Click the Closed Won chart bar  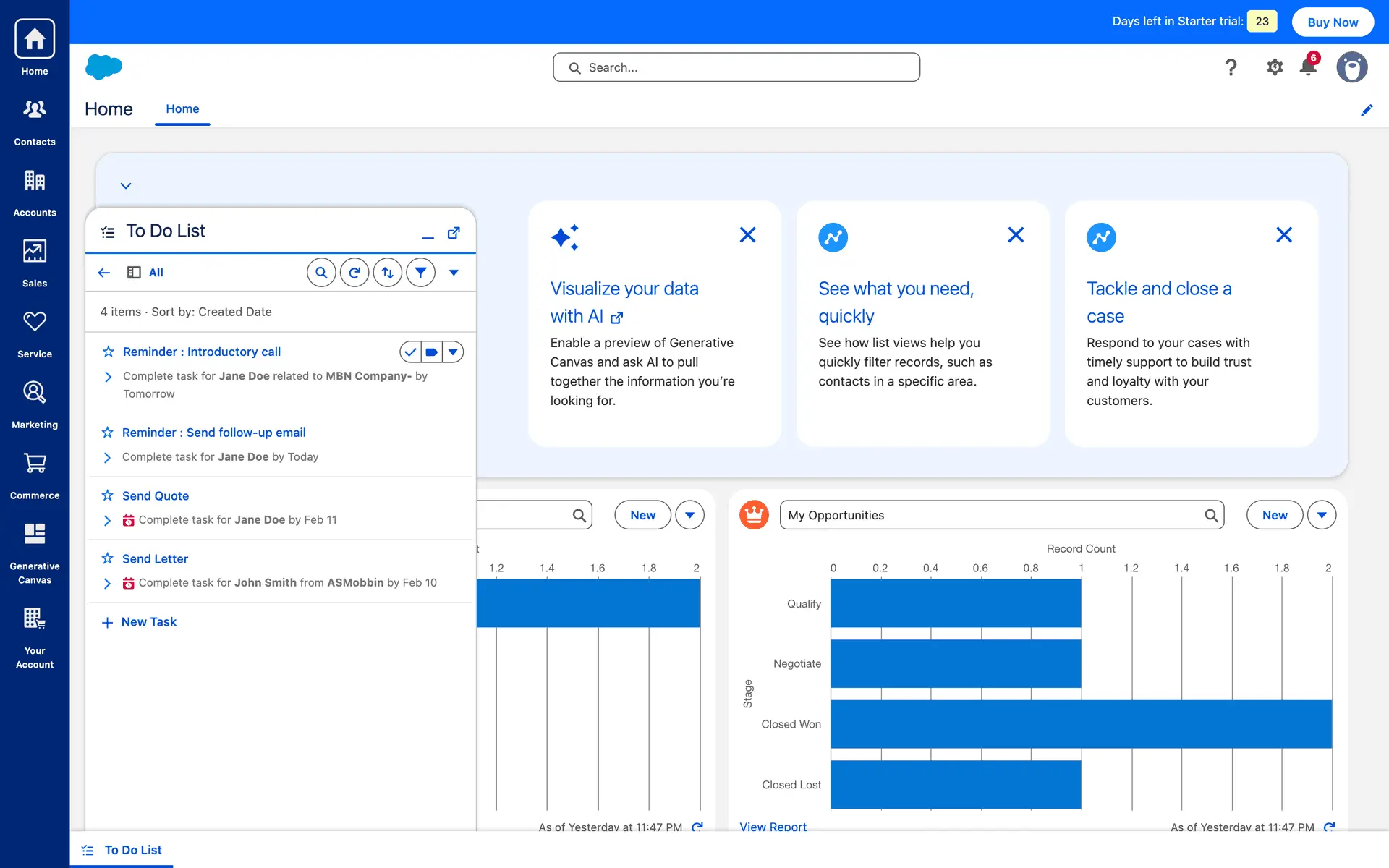coord(1081,724)
